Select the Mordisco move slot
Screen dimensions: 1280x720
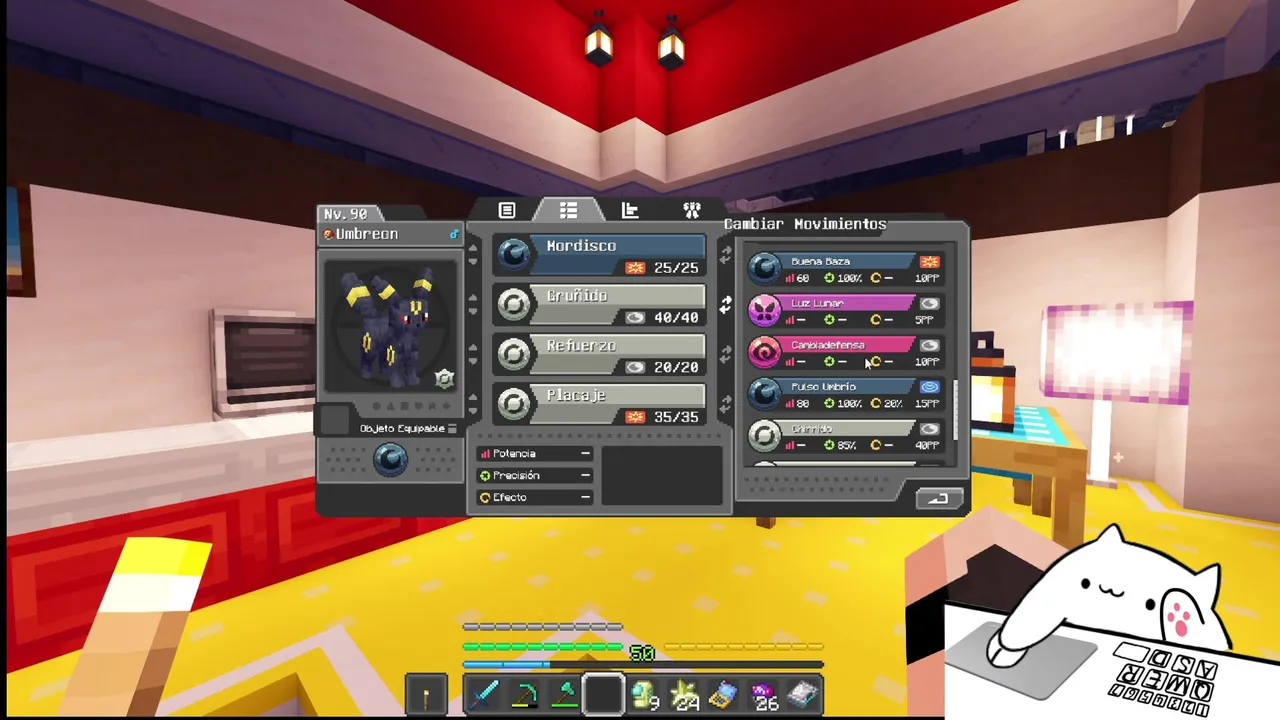(x=599, y=256)
